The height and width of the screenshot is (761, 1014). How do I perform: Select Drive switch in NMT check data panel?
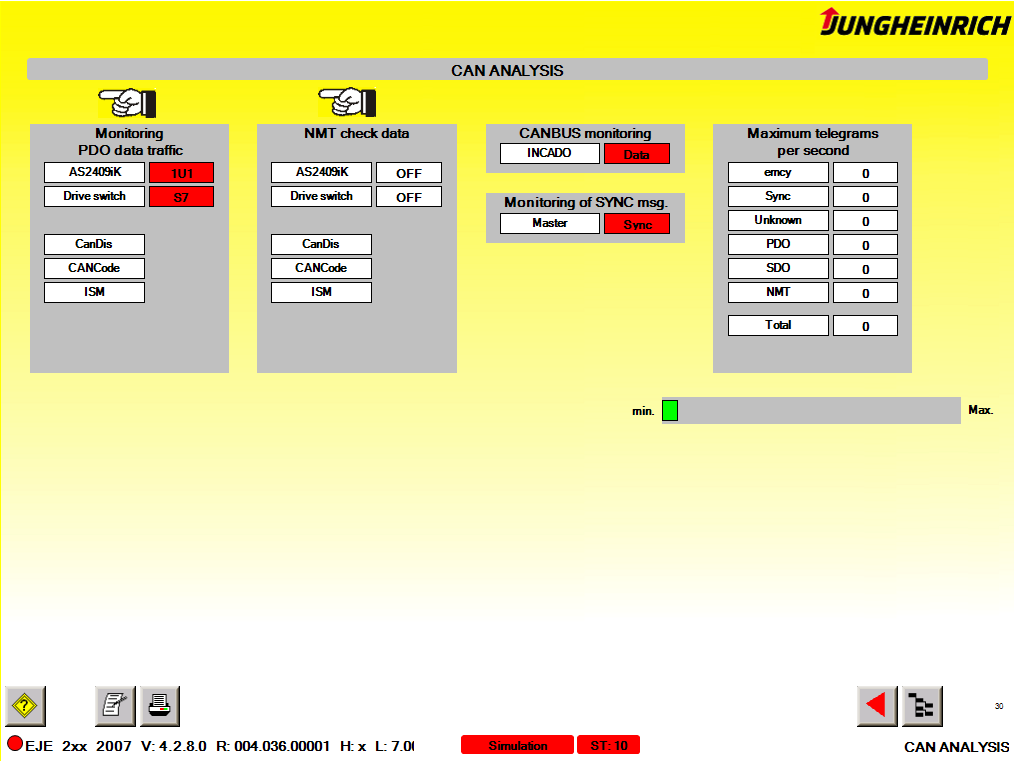[x=321, y=197]
